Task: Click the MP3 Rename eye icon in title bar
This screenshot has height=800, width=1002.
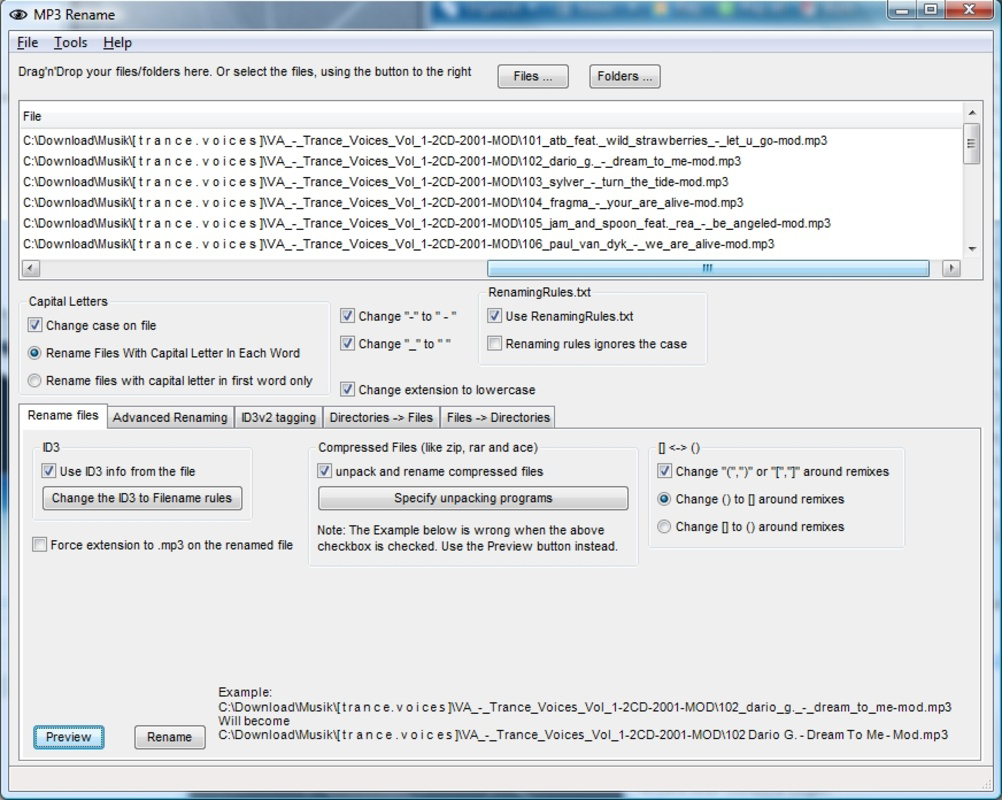Action: coord(18,14)
